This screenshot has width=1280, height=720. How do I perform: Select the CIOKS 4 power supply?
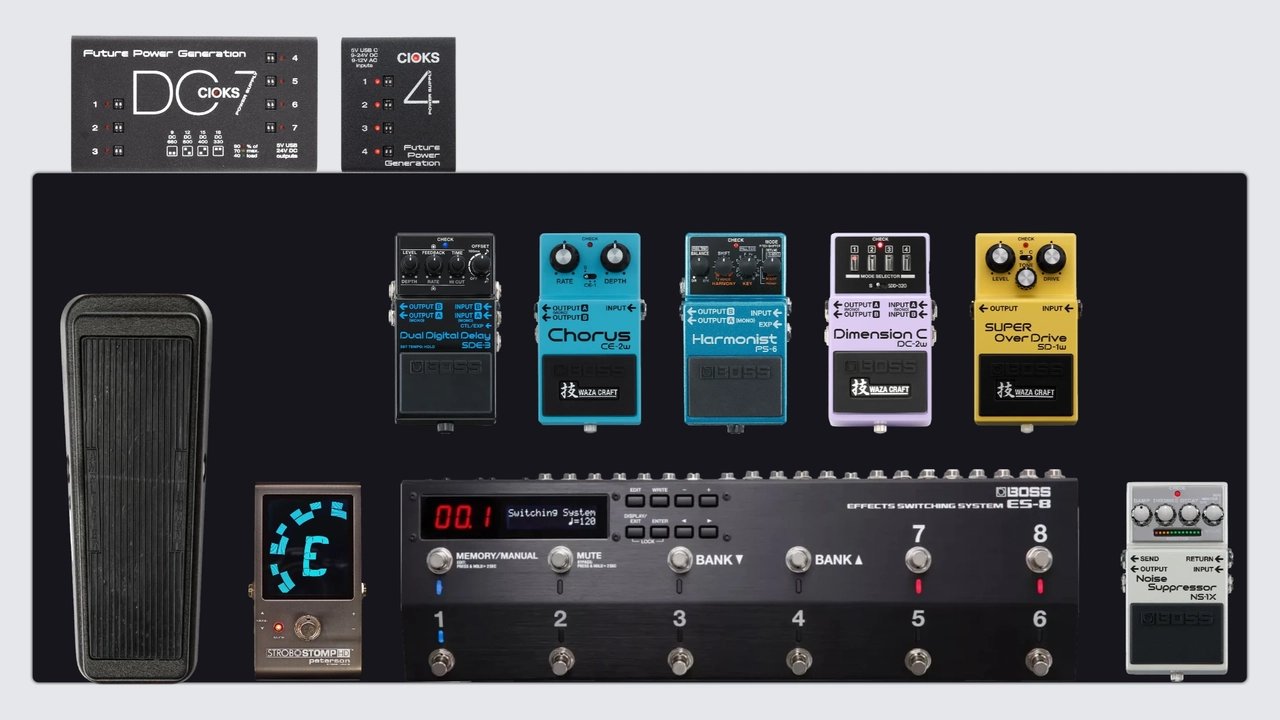click(398, 104)
